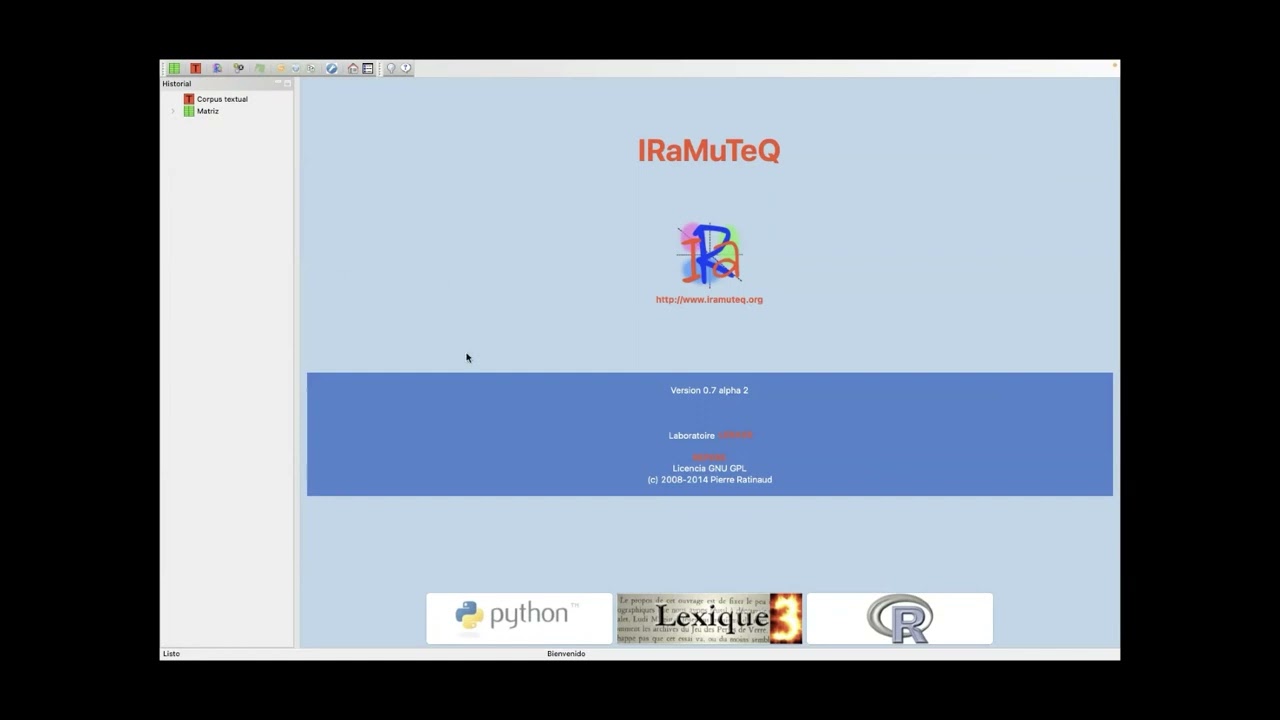Click the red laboratory link after Laboratoire
This screenshot has height=720, width=1280.
[x=736, y=435]
